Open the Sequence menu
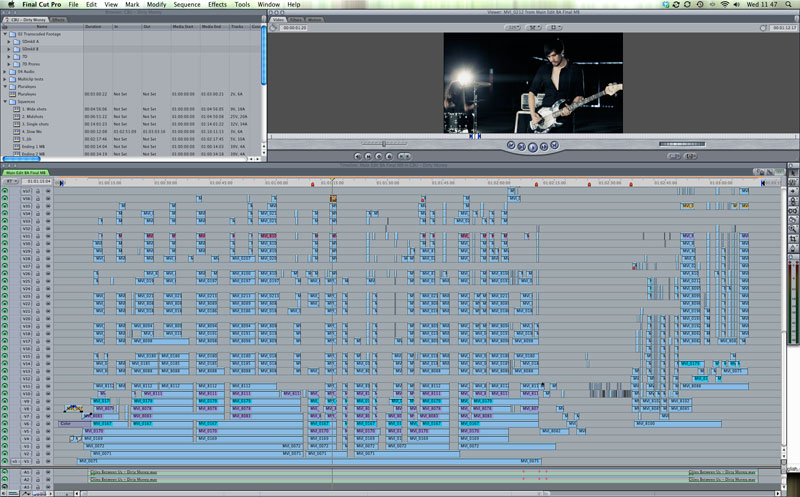The width and height of the screenshot is (800, 497). click(x=187, y=5)
